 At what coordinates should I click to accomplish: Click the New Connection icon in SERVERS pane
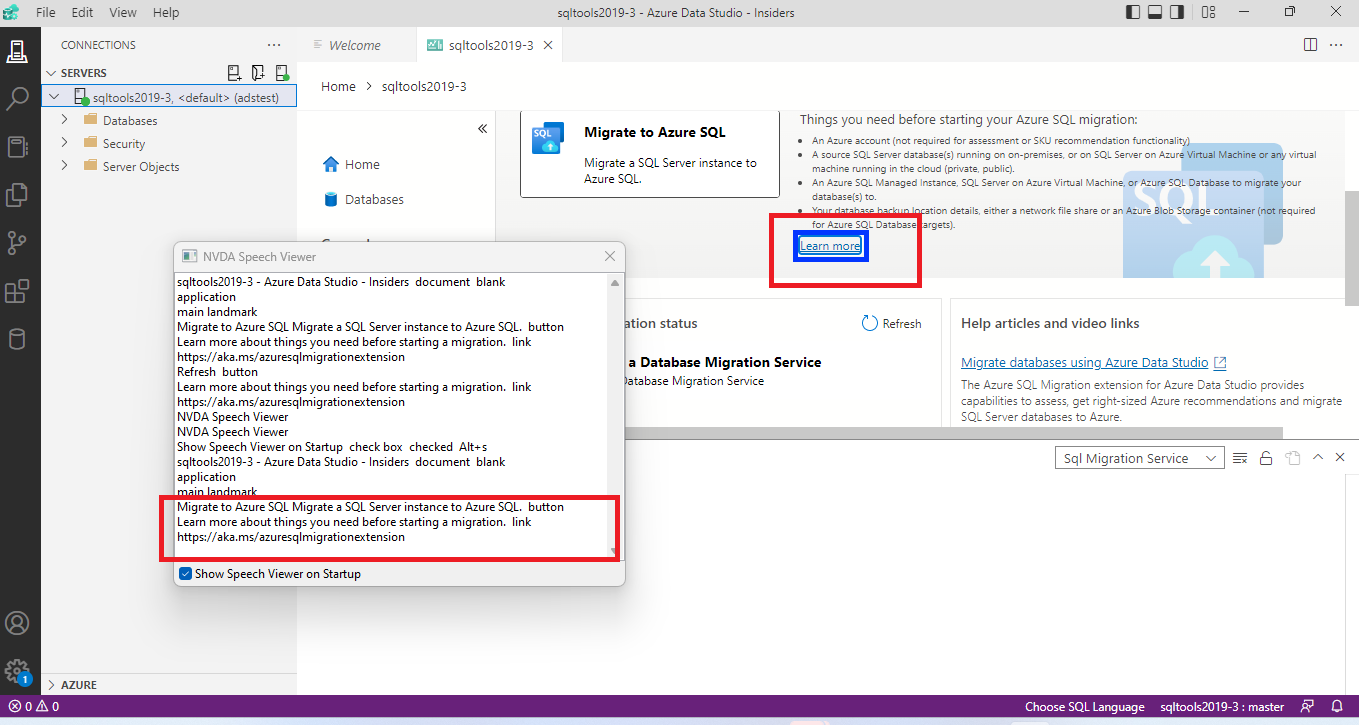[x=234, y=72]
